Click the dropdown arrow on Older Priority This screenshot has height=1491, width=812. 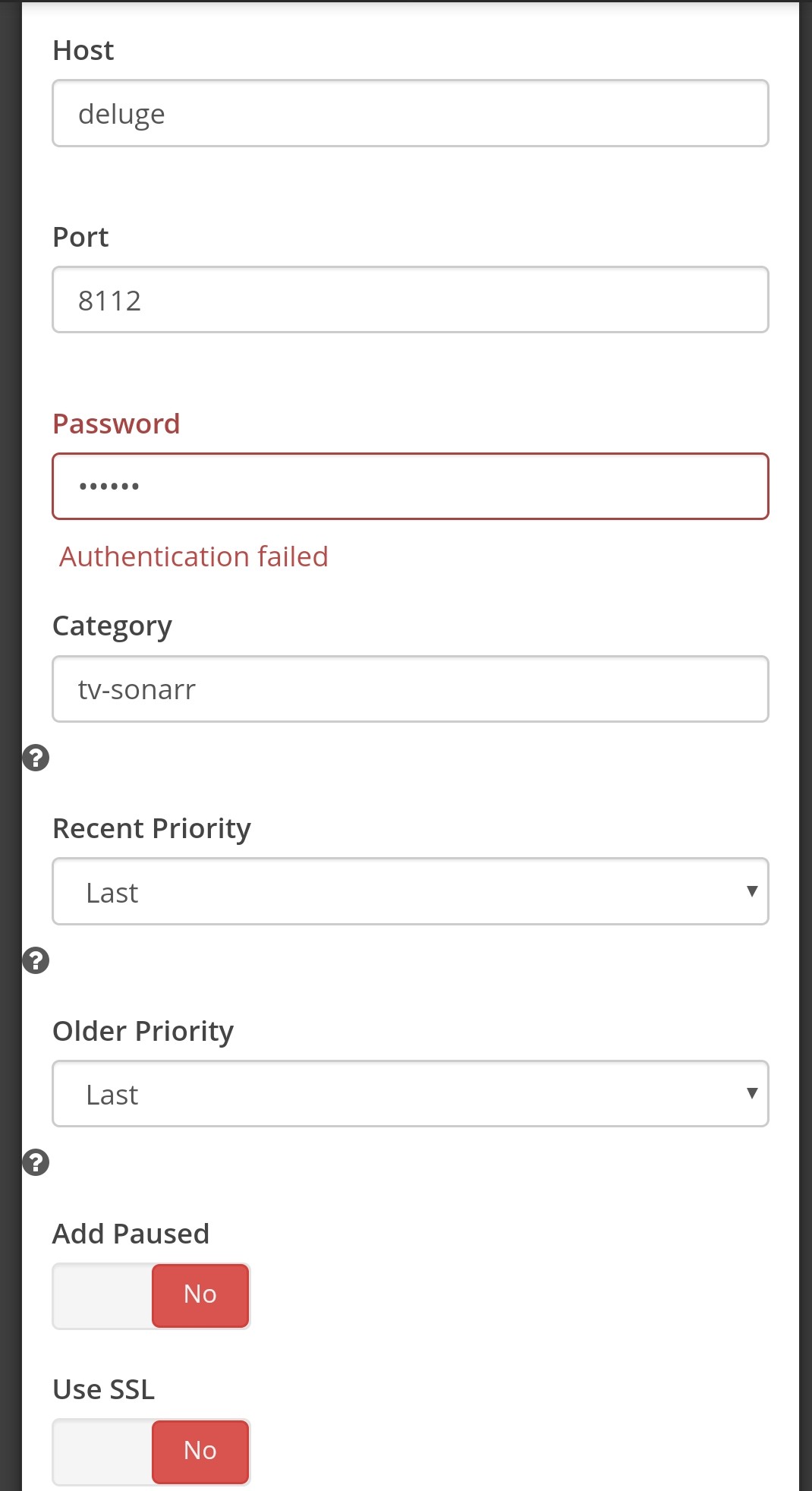(x=751, y=1093)
